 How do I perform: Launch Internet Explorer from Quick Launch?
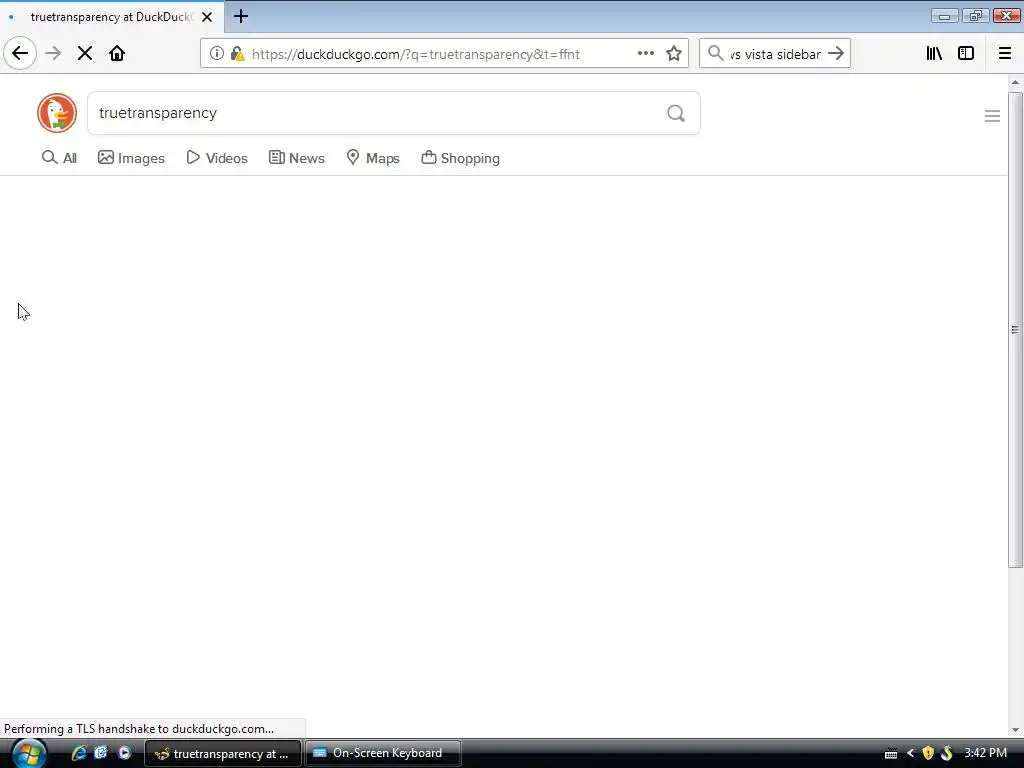(x=79, y=753)
